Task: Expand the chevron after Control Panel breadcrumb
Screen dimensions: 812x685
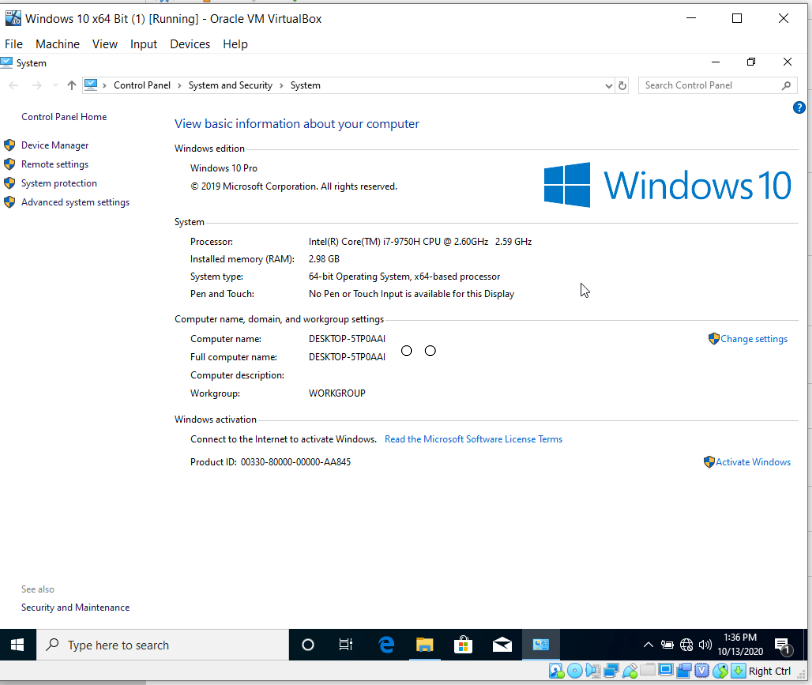Action: [x=179, y=86]
